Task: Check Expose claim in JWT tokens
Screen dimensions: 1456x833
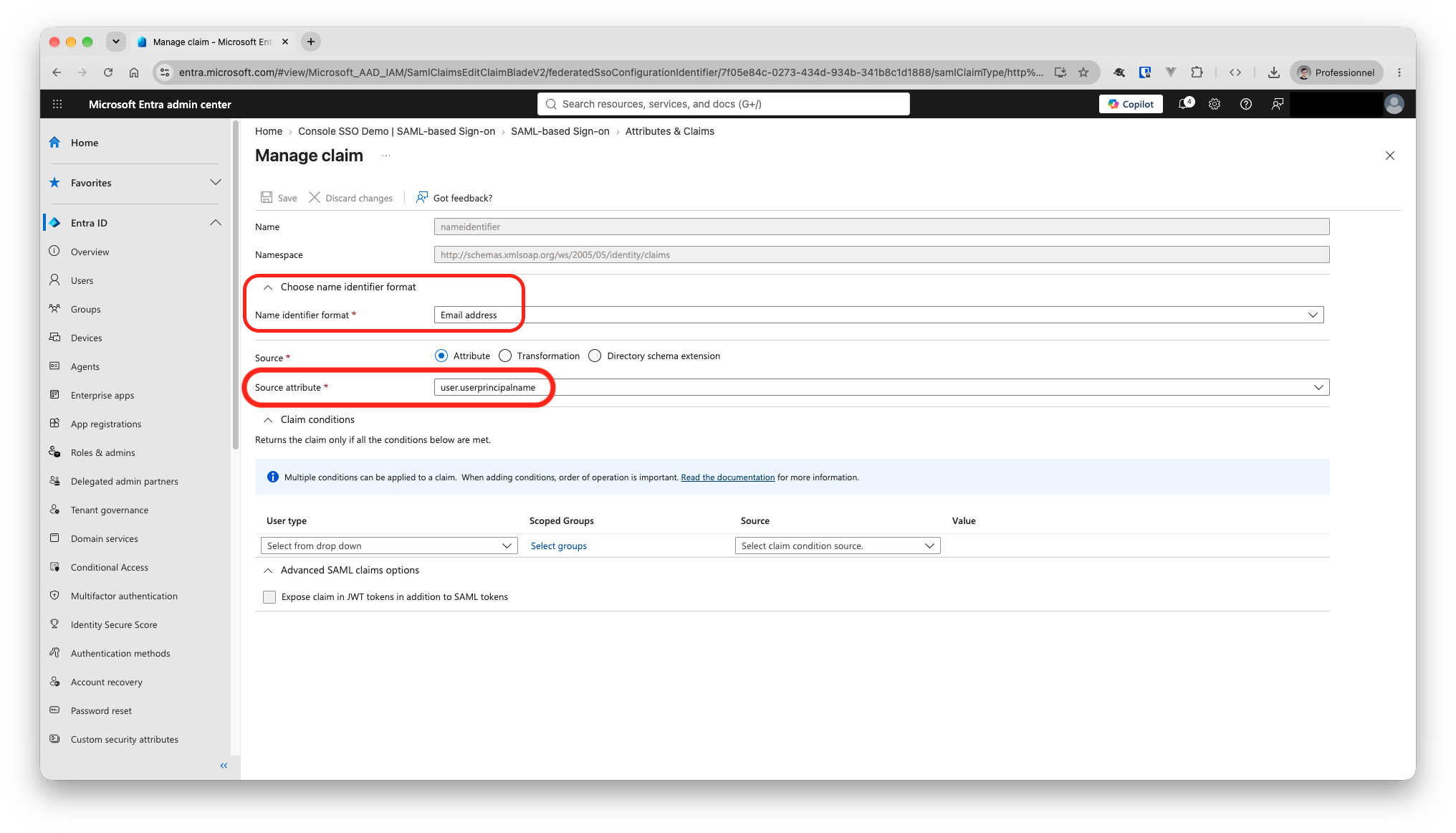Action: pyautogui.click(x=269, y=597)
